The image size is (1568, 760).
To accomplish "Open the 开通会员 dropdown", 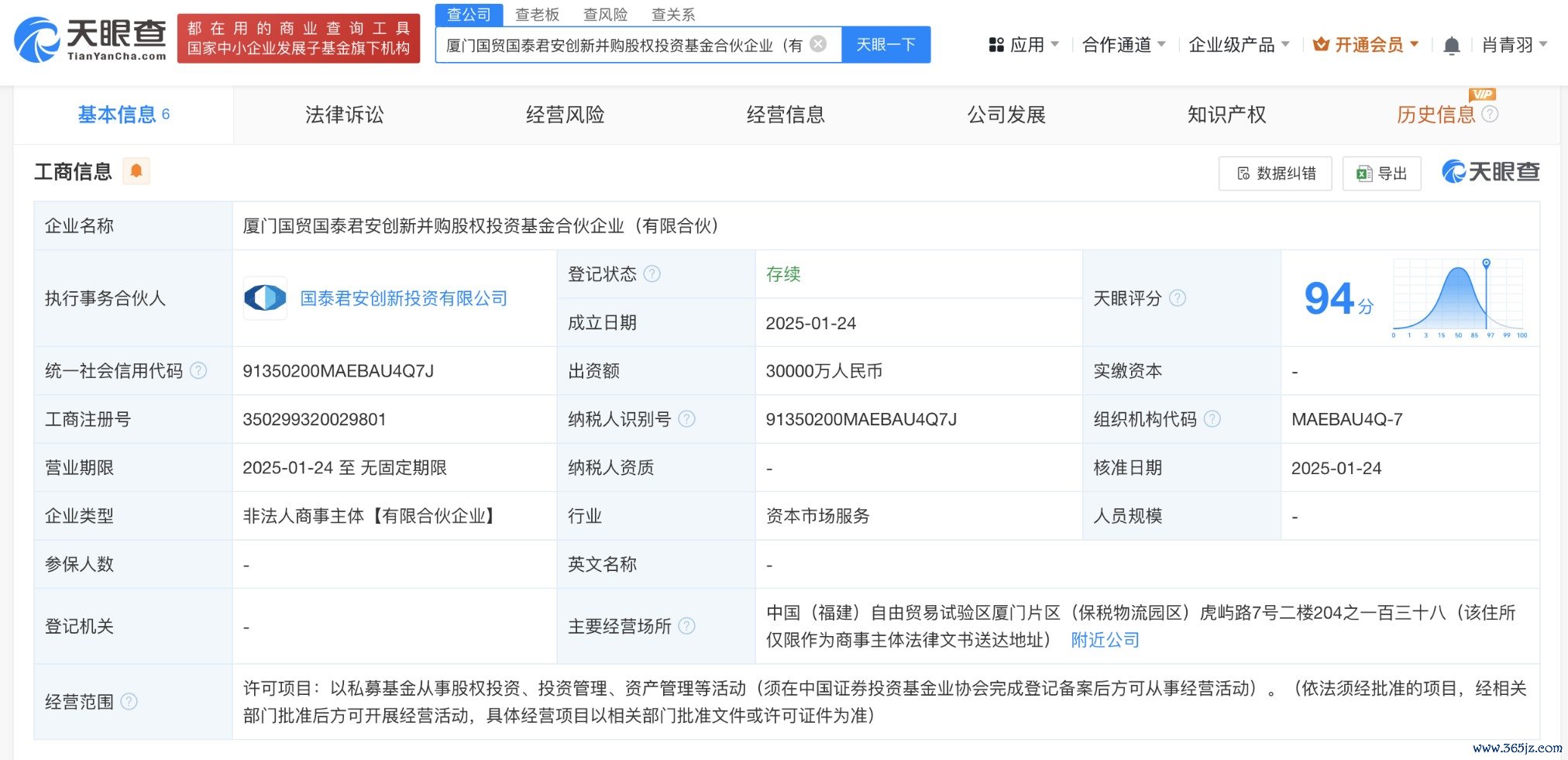I will point(1367,45).
